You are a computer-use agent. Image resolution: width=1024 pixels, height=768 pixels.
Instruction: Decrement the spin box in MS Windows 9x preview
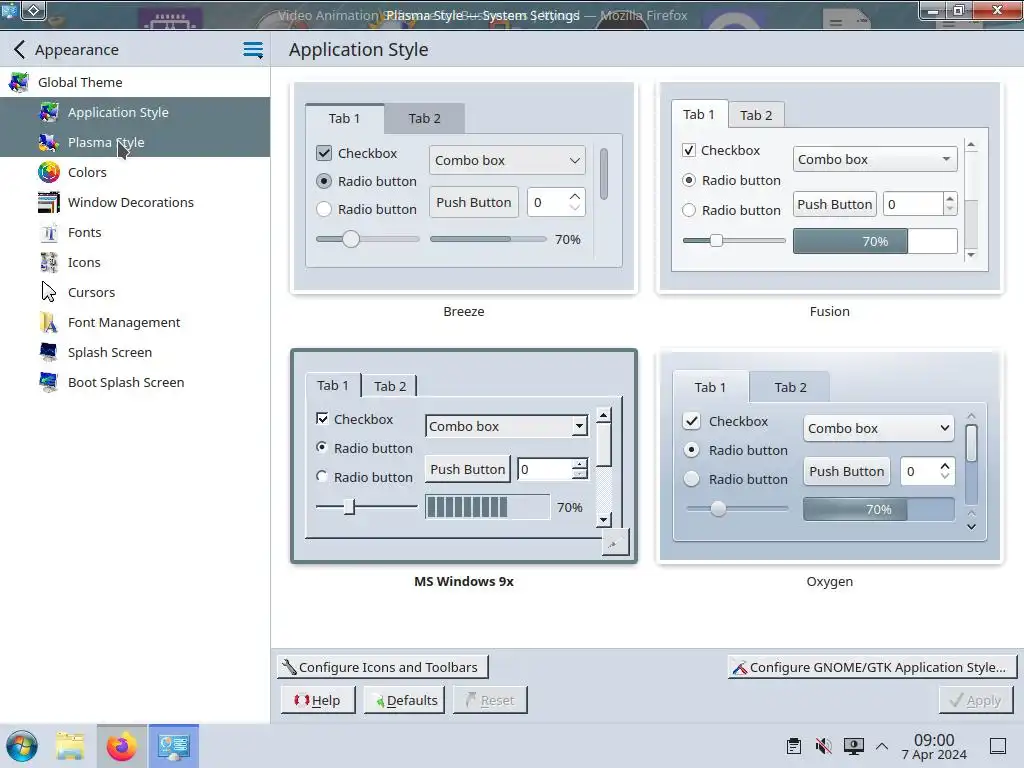579,475
